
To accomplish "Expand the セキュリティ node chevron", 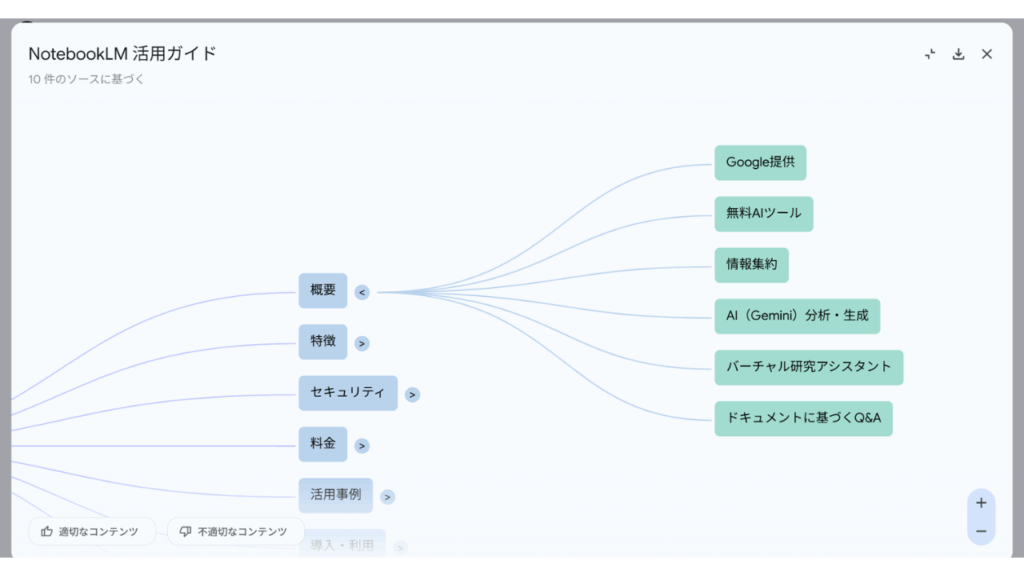I will [x=412, y=394].
